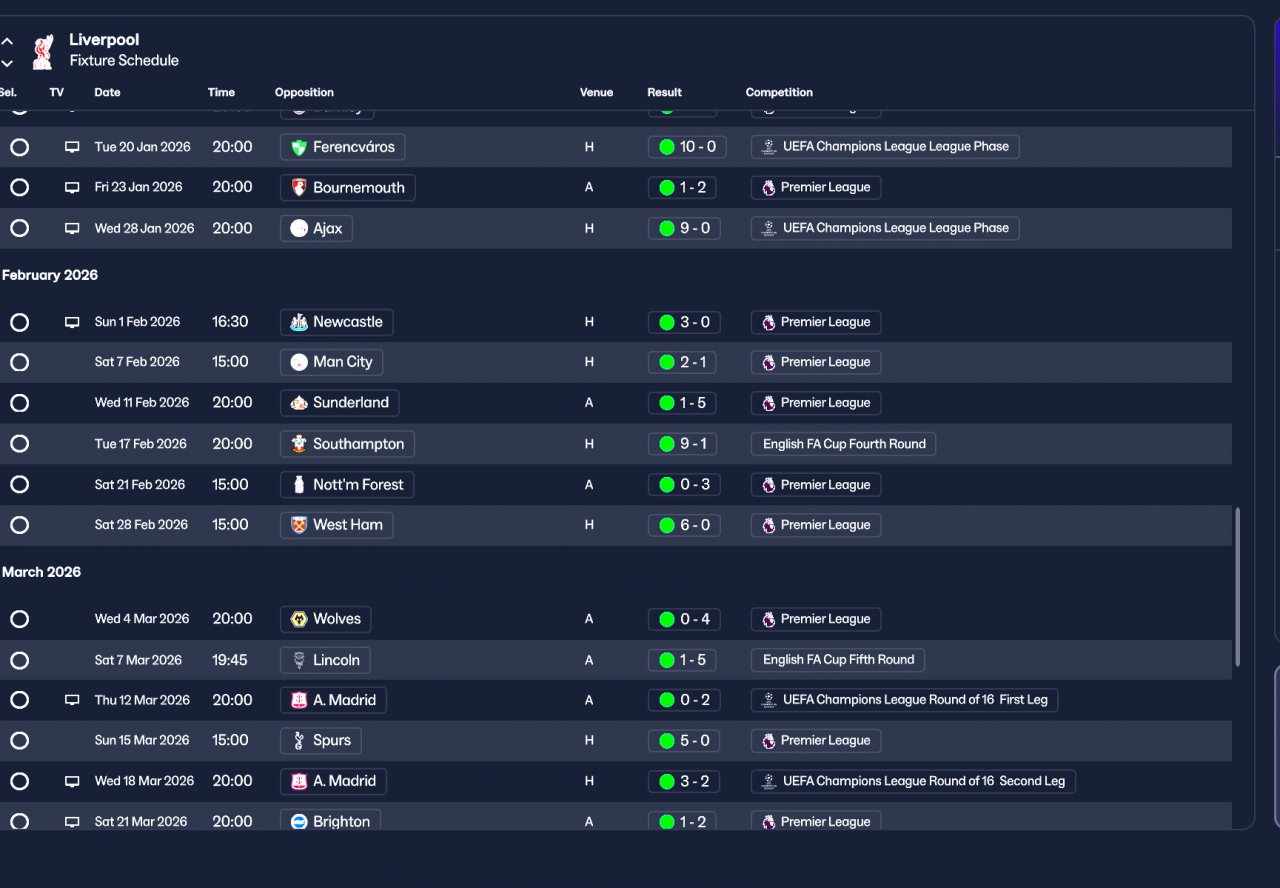This screenshot has height=888, width=1280.
Task: Click the Newcastle club badge icon
Action: [298, 322]
